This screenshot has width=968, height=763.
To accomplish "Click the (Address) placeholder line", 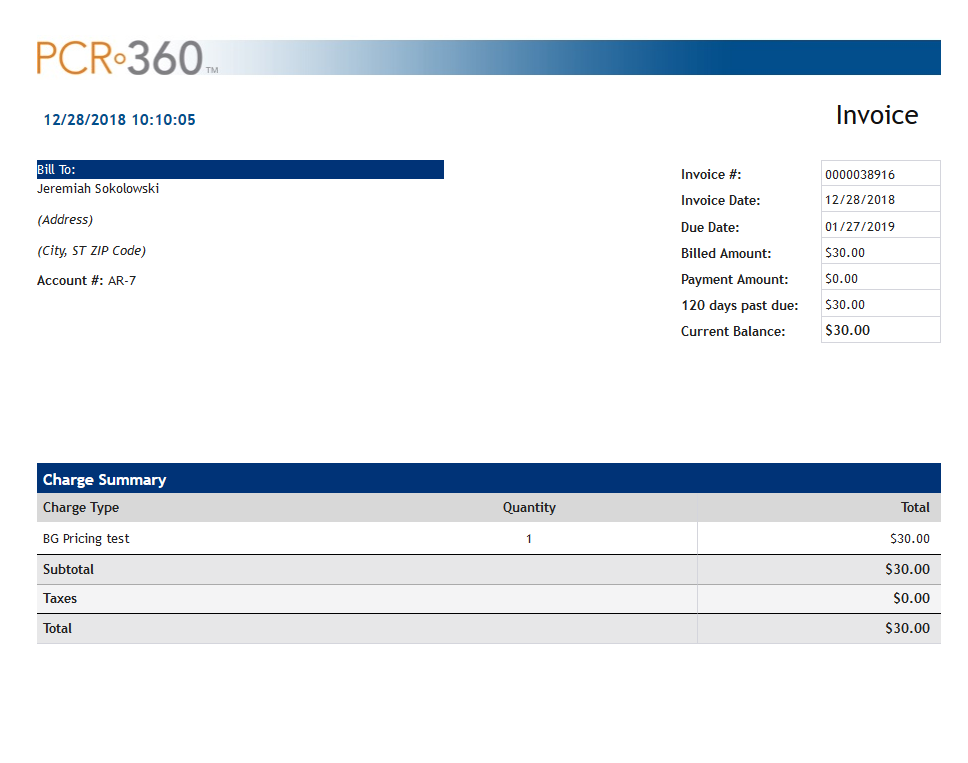I will [x=65, y=220].
